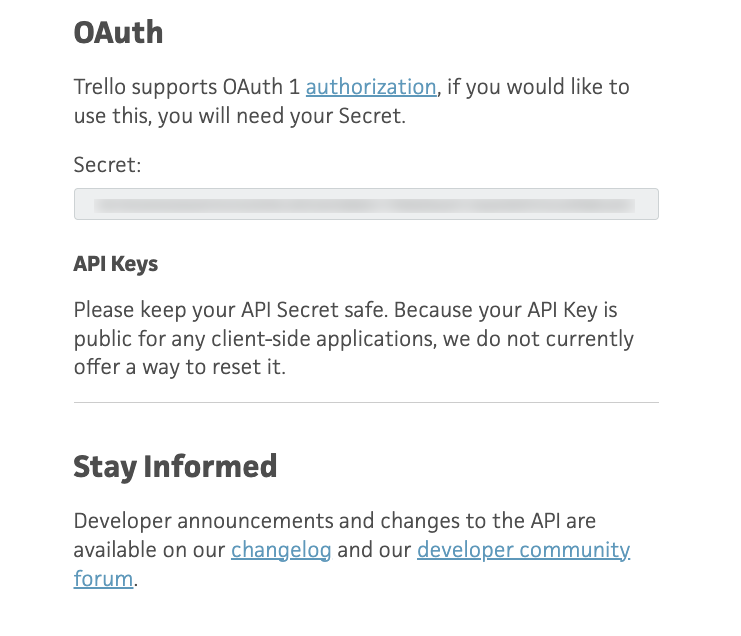Open the authorization link
Viewport: 741px width, 636px height.
[x=371, y=87]
